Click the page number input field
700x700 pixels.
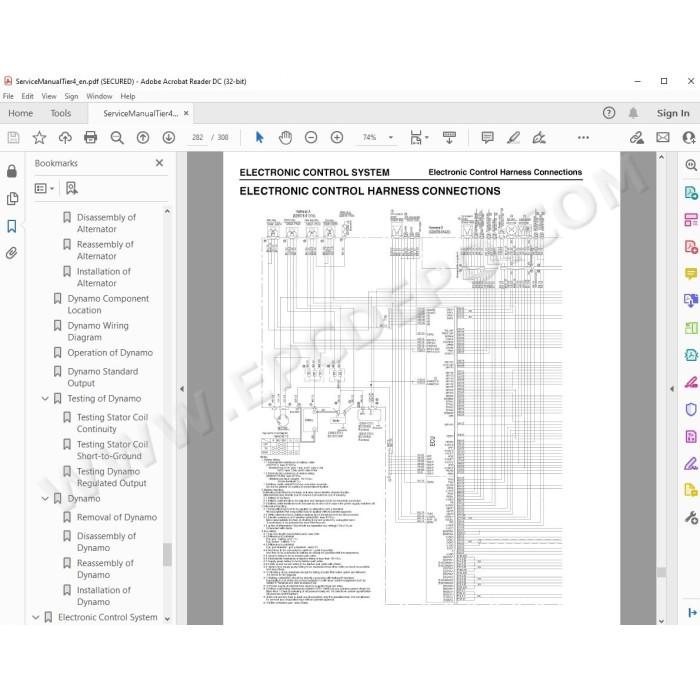point(197,137)
